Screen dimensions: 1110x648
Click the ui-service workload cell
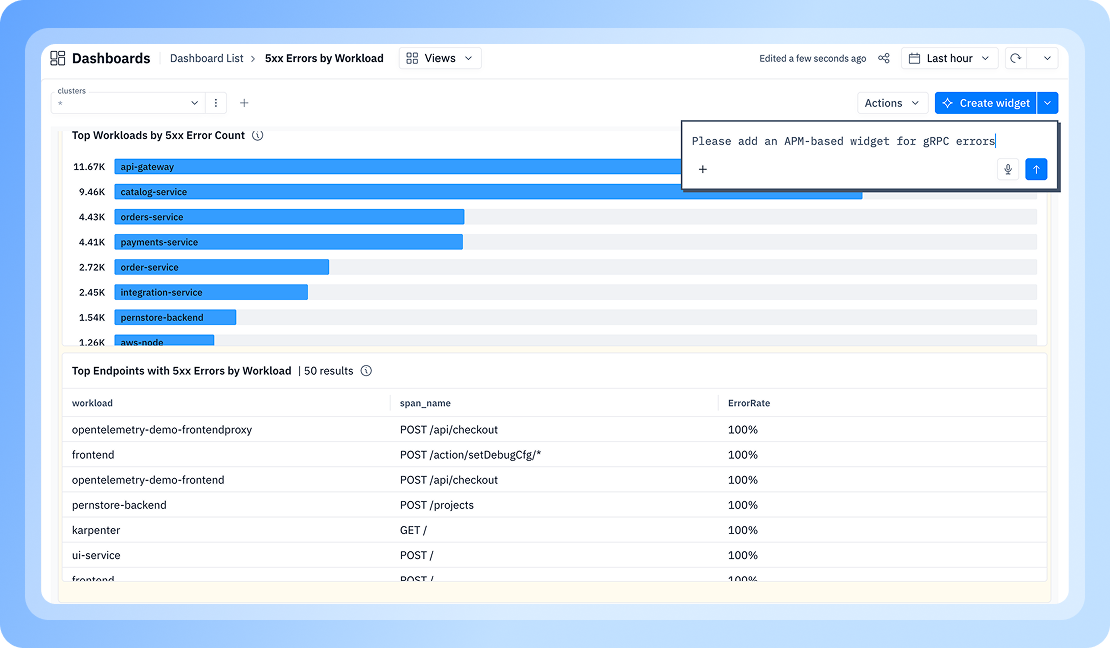tap(96, 555)
